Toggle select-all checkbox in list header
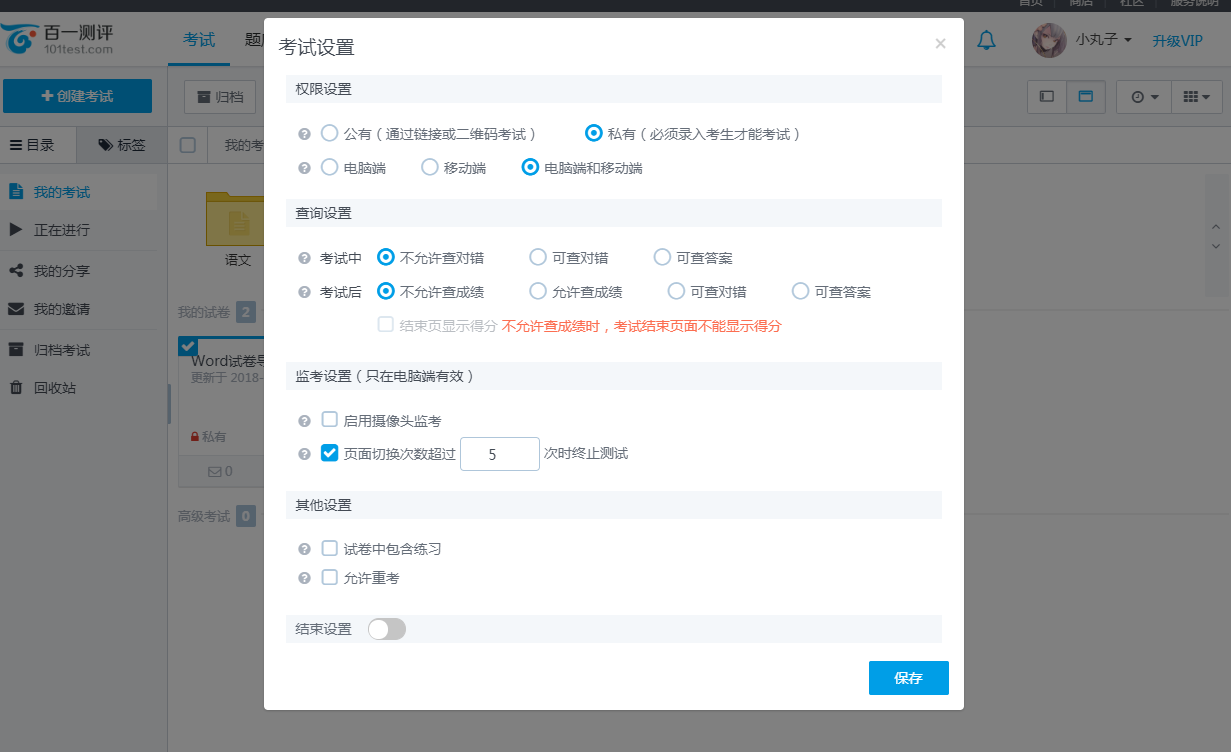Image resolution: width=1231 pixels, height=752 pixels. [x=187, y=145]
